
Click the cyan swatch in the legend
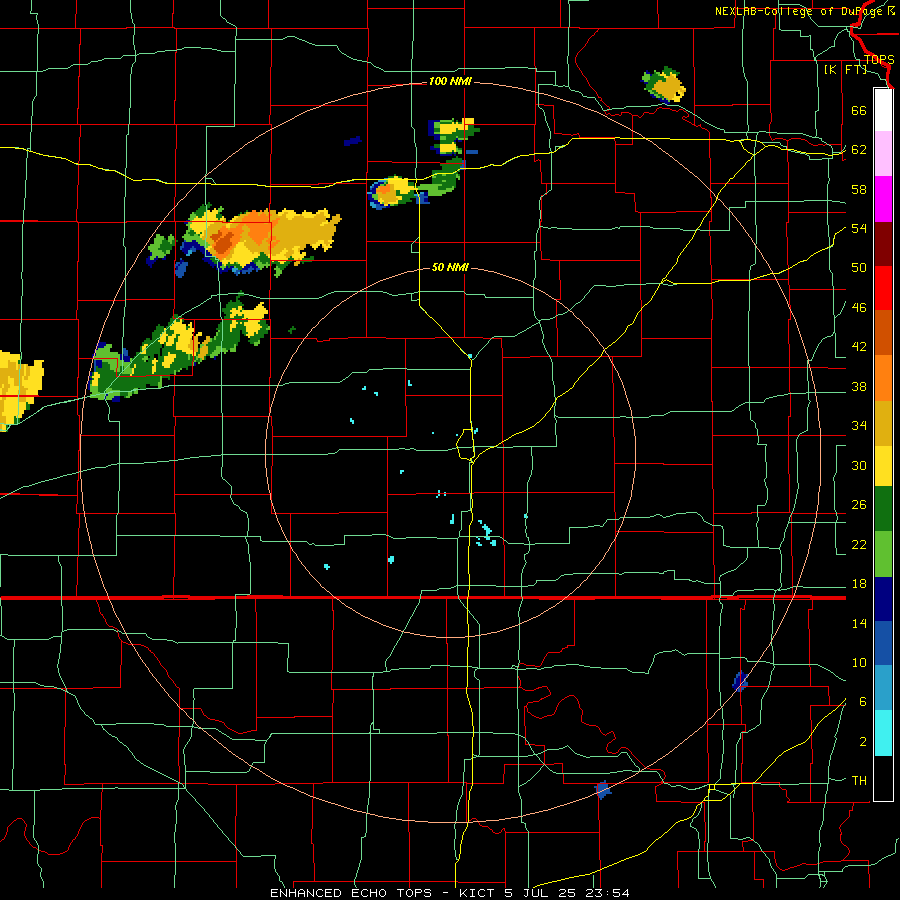[883, 733]
